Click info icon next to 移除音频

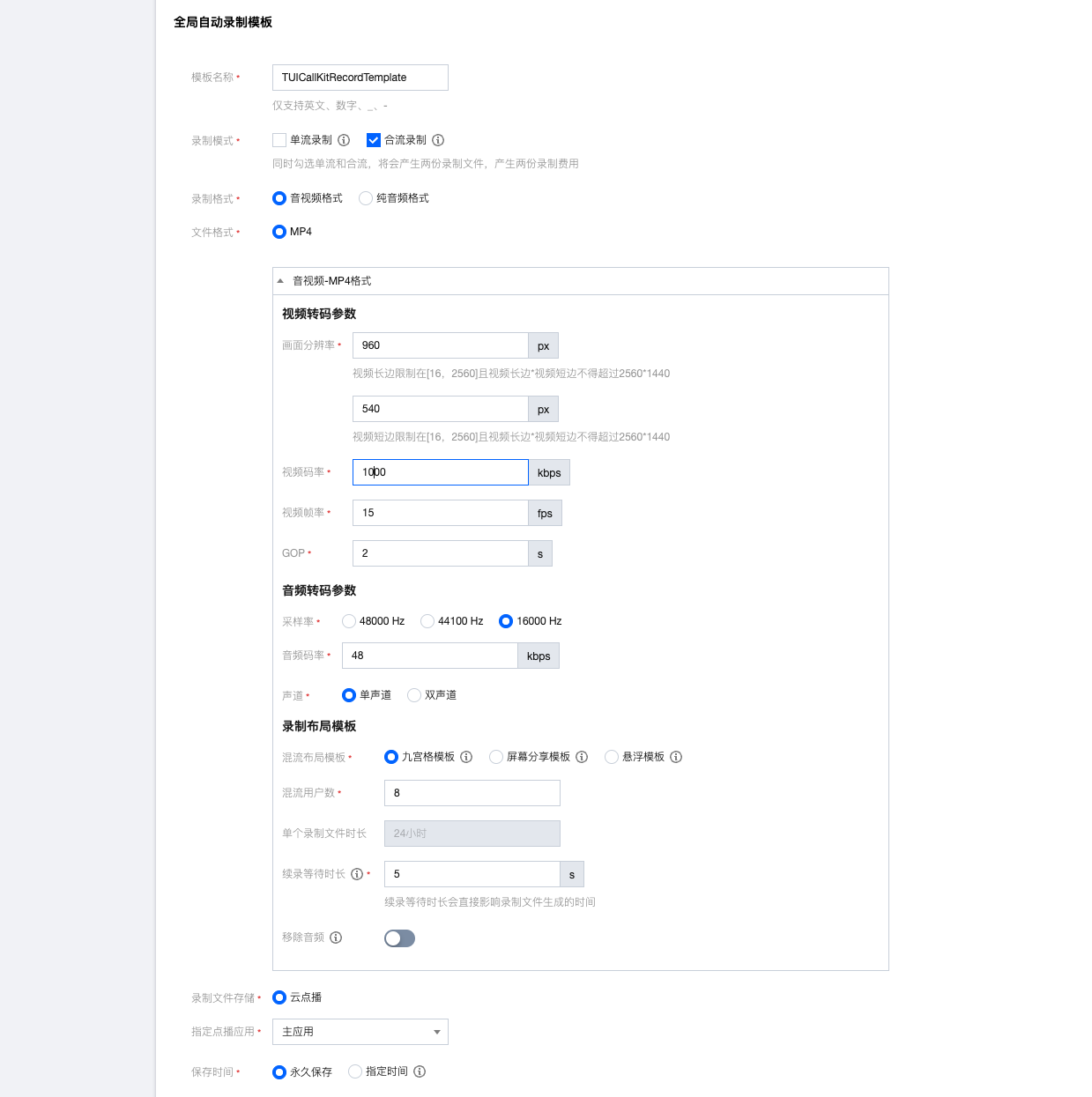[x=336, y=938]
